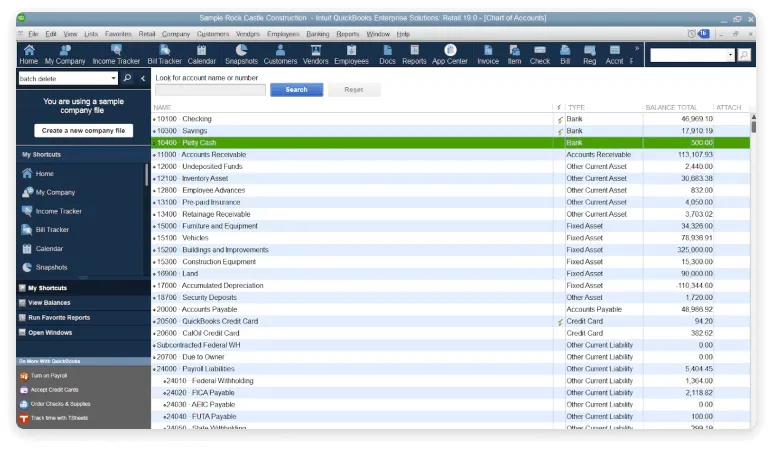Open Home in My Shortcuts sidebar
Screen dimensions: 772x449
(44, 173)
